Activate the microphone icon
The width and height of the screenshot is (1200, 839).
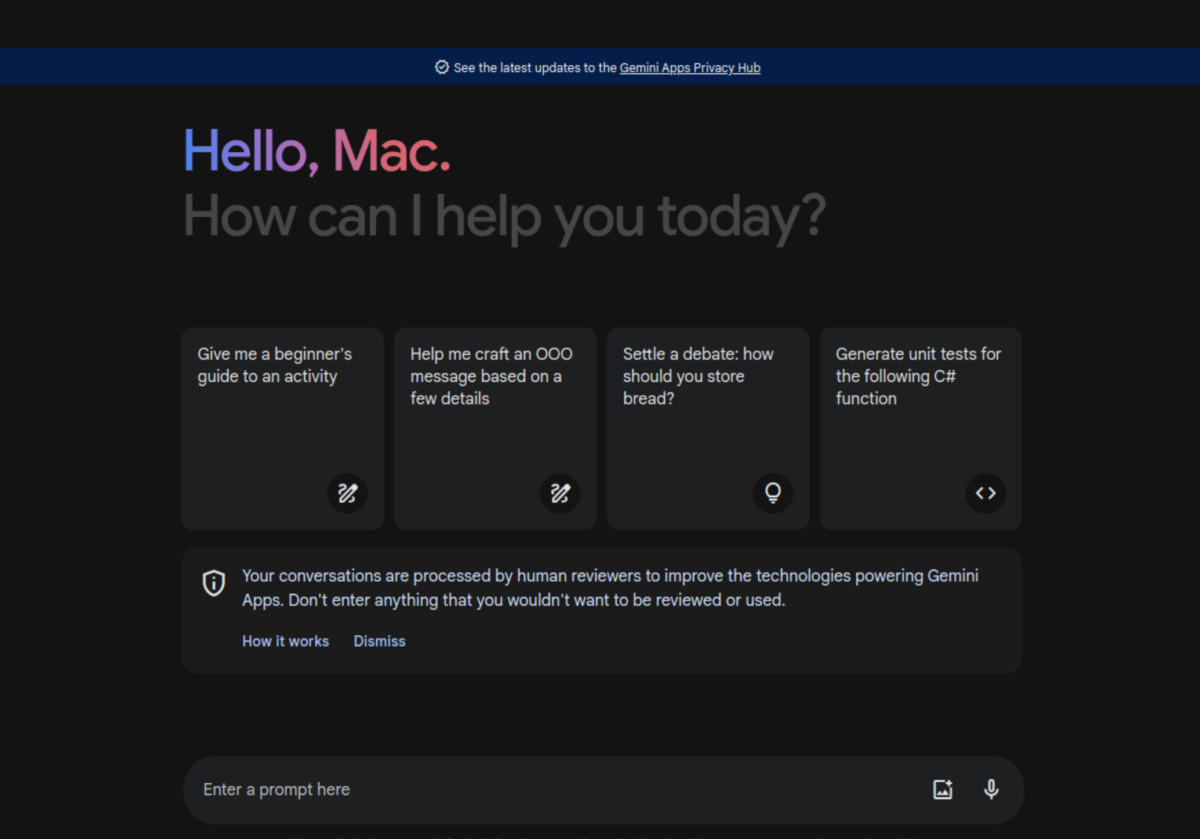pyautogui.click(x=991, y=789)
